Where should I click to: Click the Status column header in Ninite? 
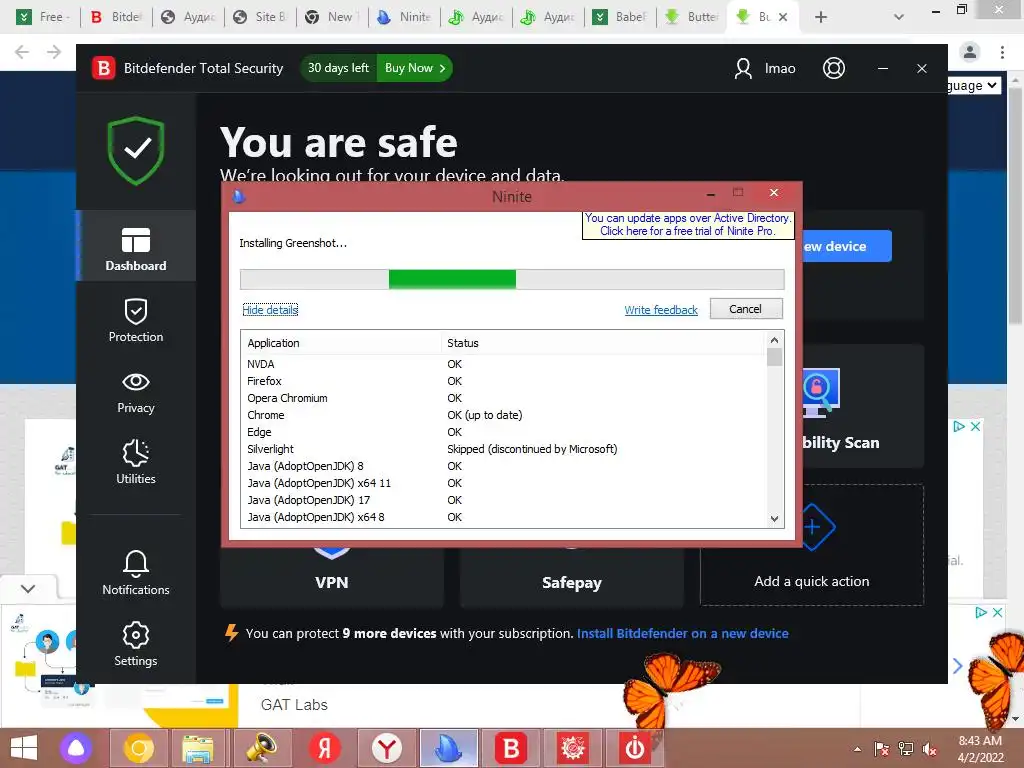click(603, 343)
